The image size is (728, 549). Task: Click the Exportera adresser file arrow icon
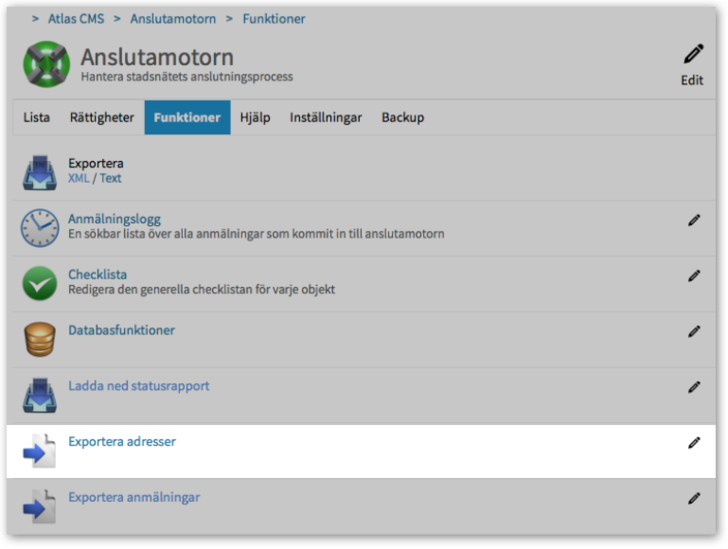(40, 451)
